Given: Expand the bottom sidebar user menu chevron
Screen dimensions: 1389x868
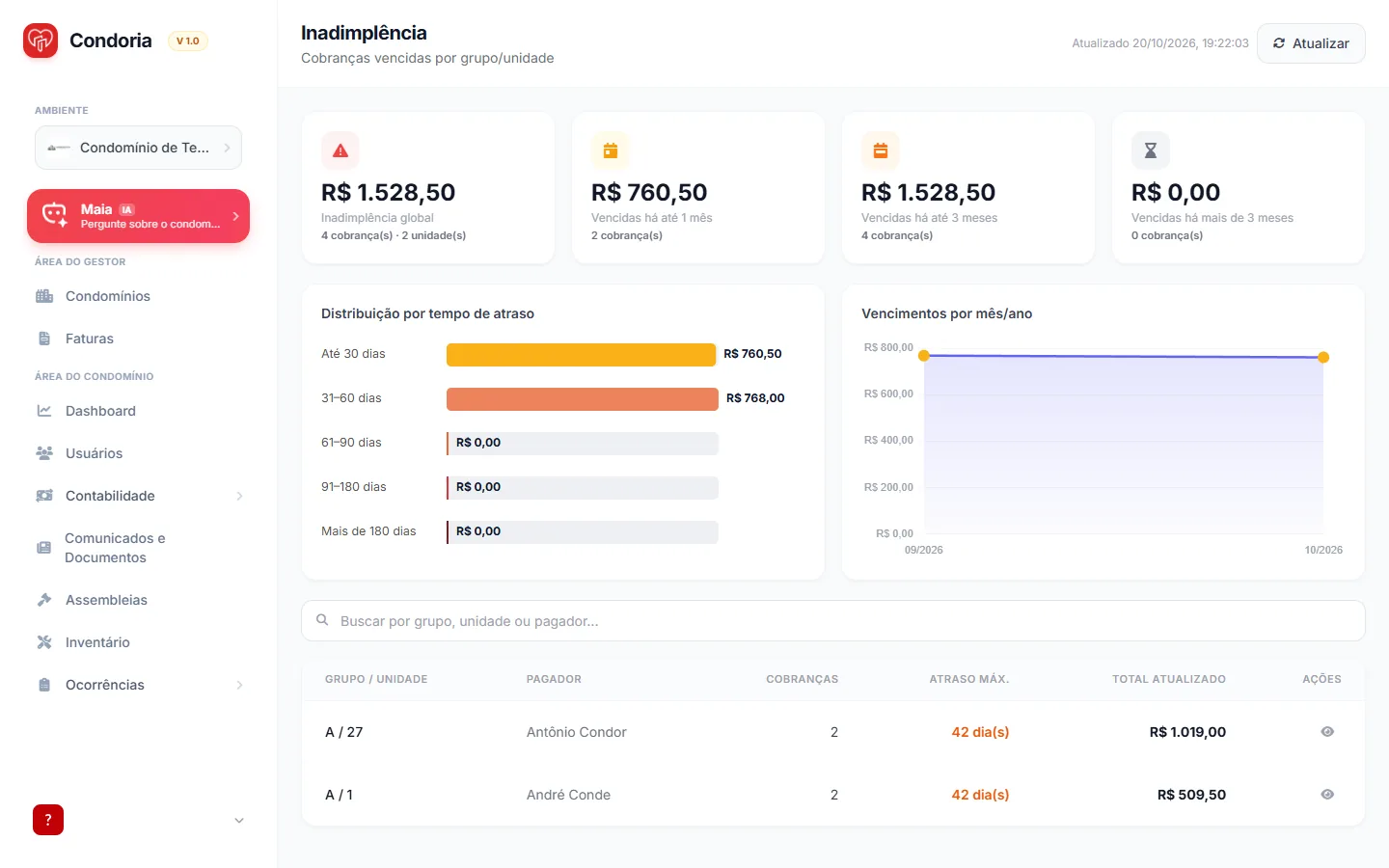Looking at the screenshot, I should point(239,821).
